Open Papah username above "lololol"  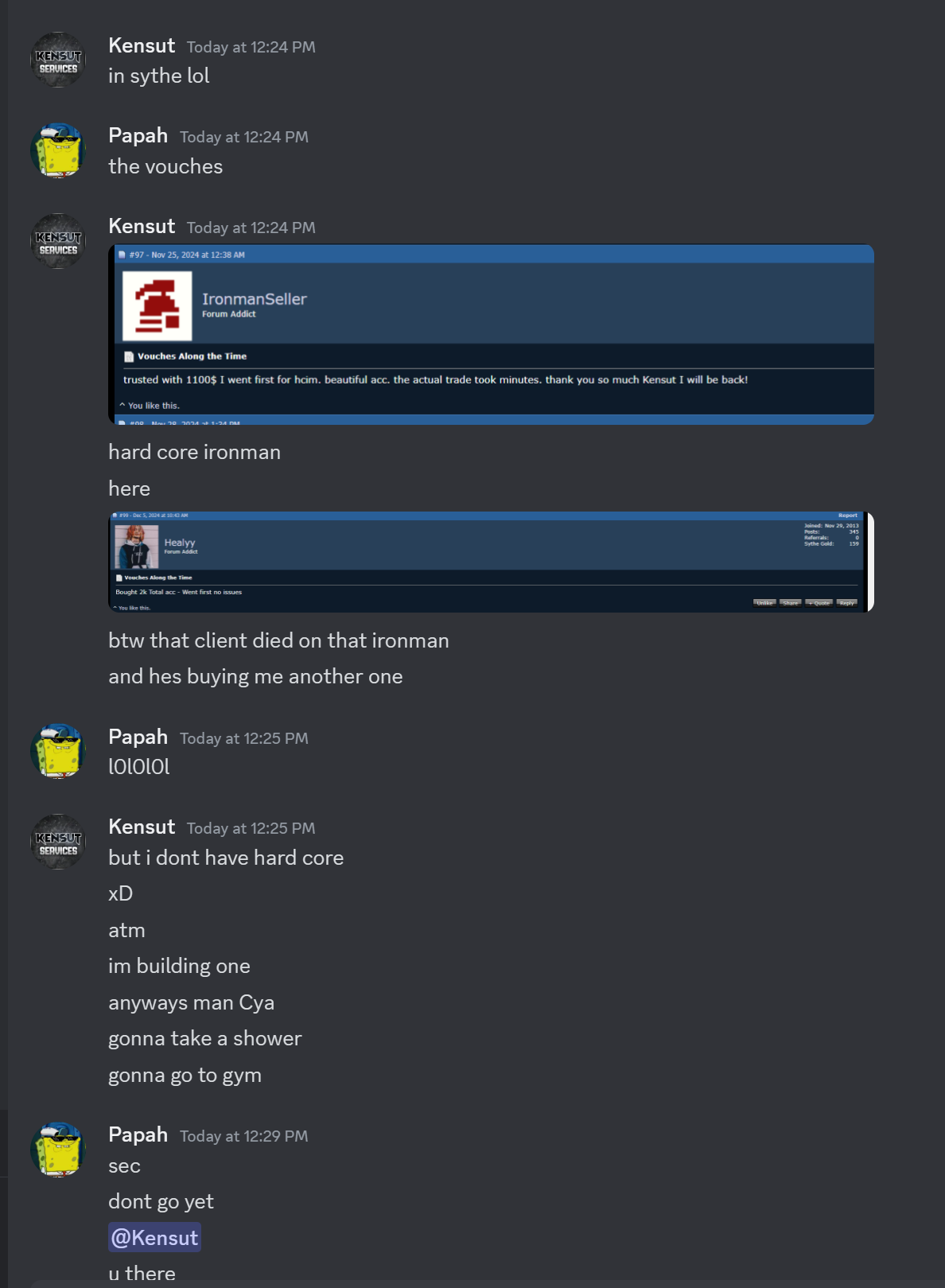pyautogui.click(x=138, y=737)
